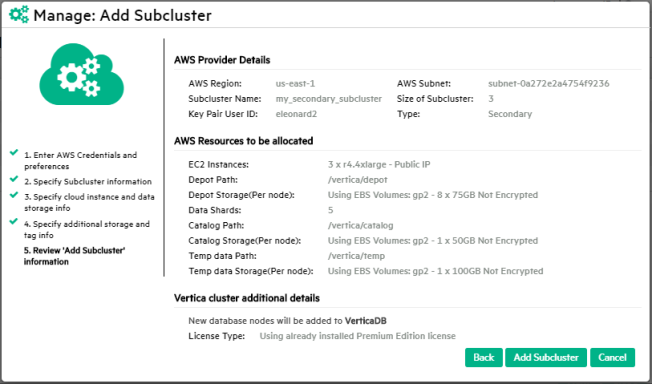The width and height of the screenshot is (652, 384).
Task: Click the Depot Storage(Per node) label
Action: pos(241,195)
